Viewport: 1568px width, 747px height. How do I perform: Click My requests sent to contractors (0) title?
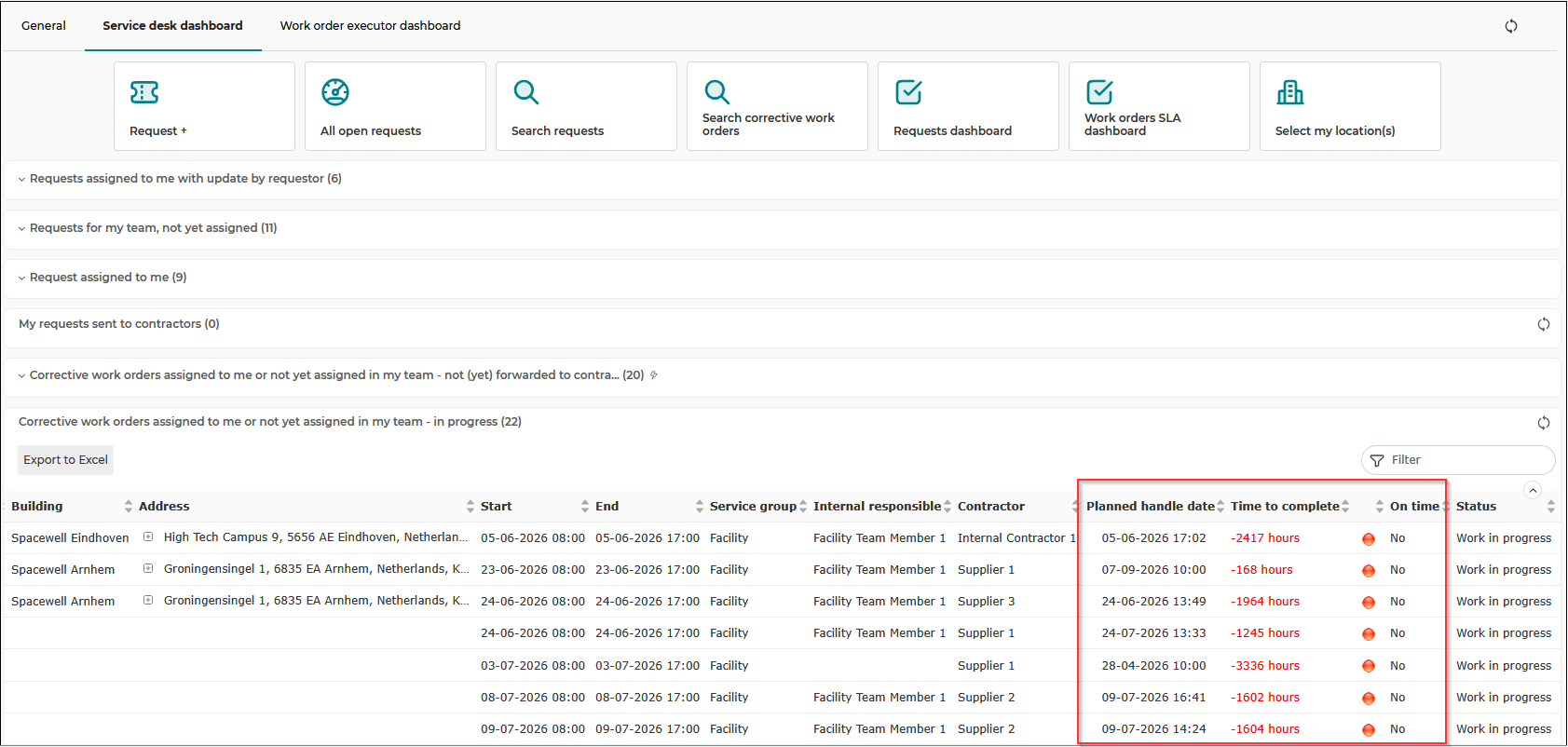[x=119, y=324]
